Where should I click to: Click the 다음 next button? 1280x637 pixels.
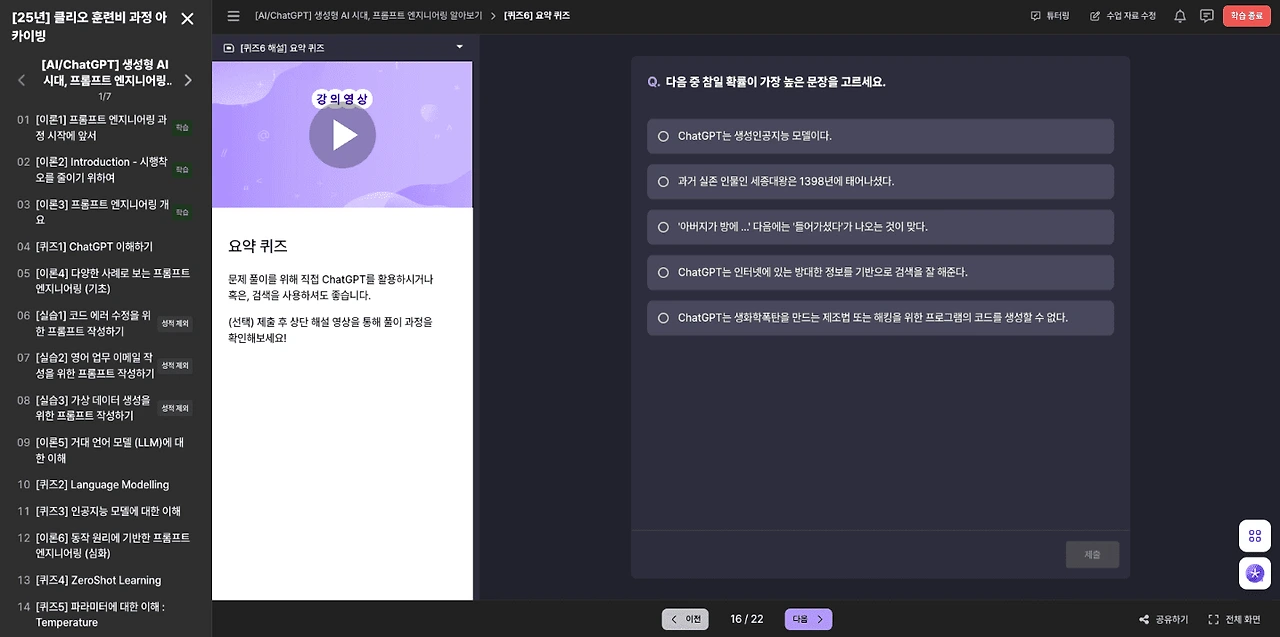pyautogui.click(x=808, y=619)
